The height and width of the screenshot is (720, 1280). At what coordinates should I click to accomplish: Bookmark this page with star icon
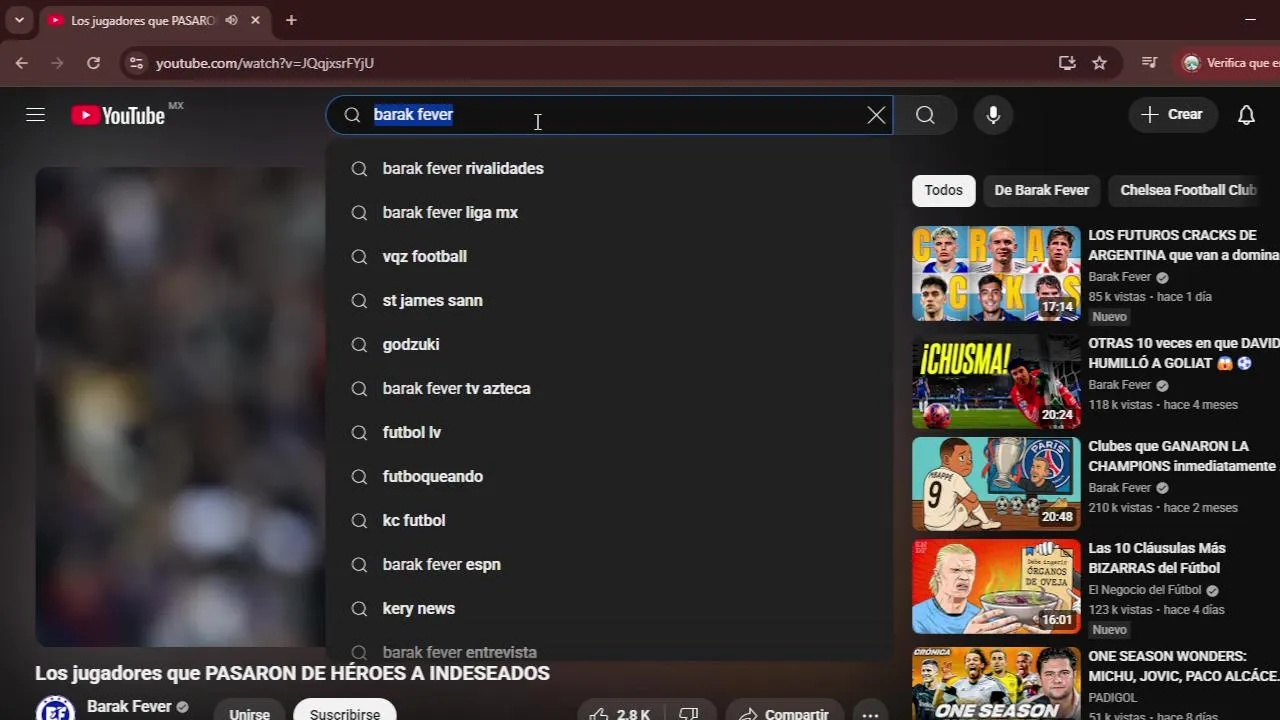point(1099,63)
